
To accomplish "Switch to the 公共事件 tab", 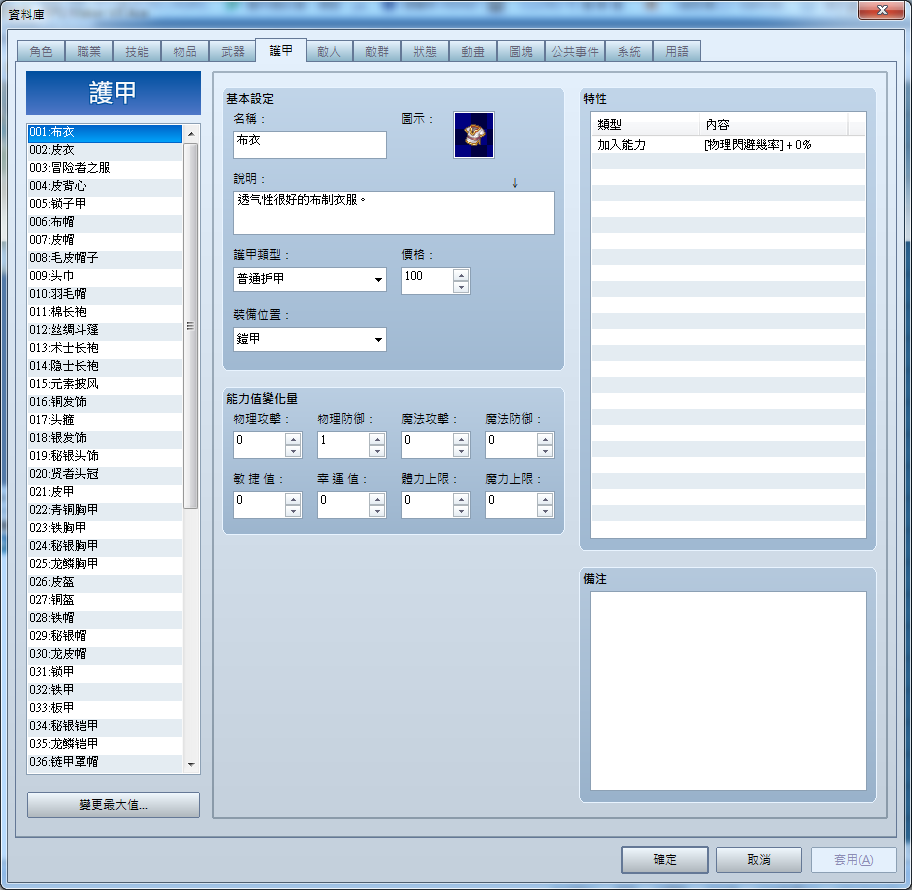I will pyautogui.click(x=575, y=51).
